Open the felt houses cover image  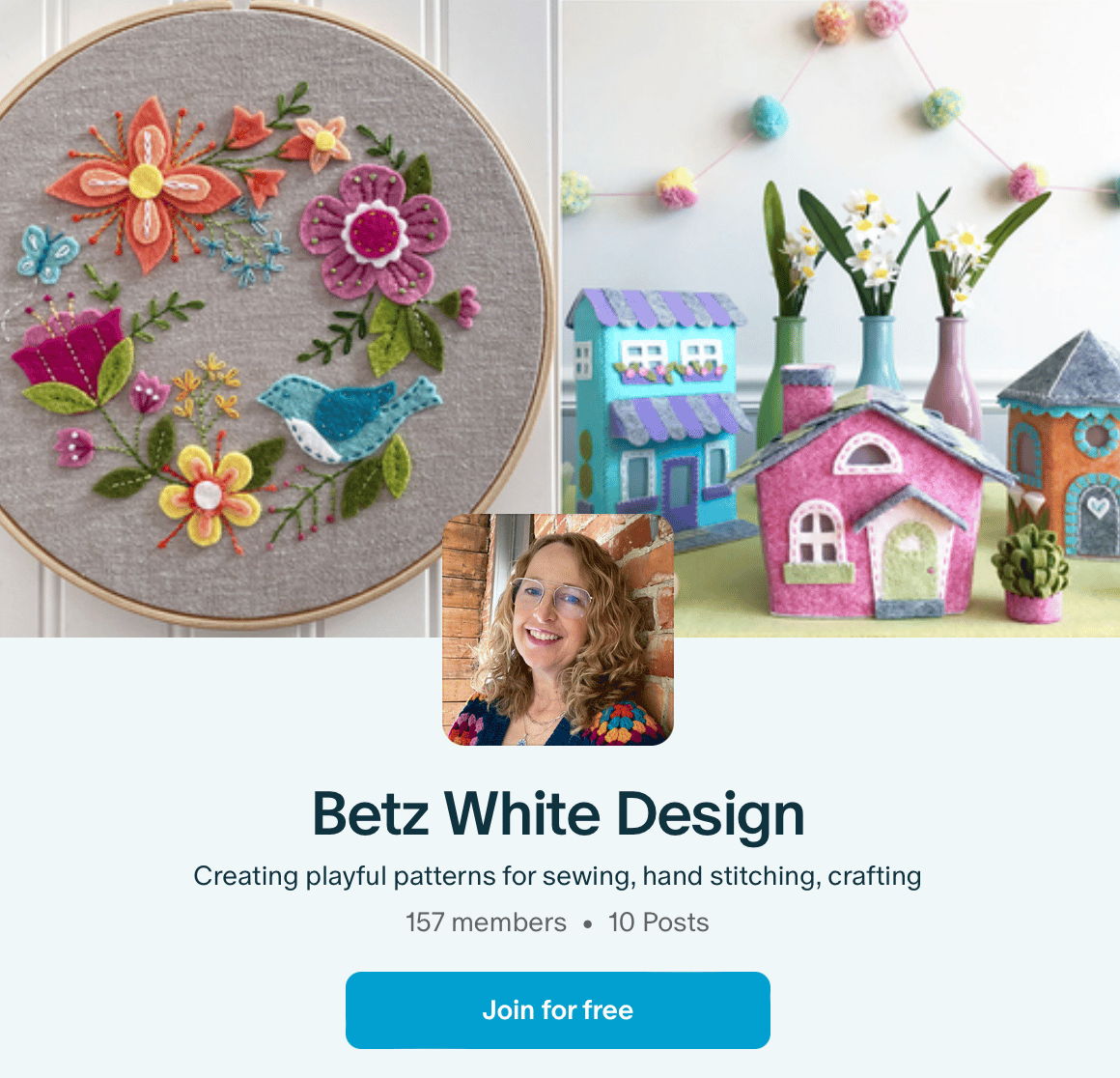(x=841, y=318)
